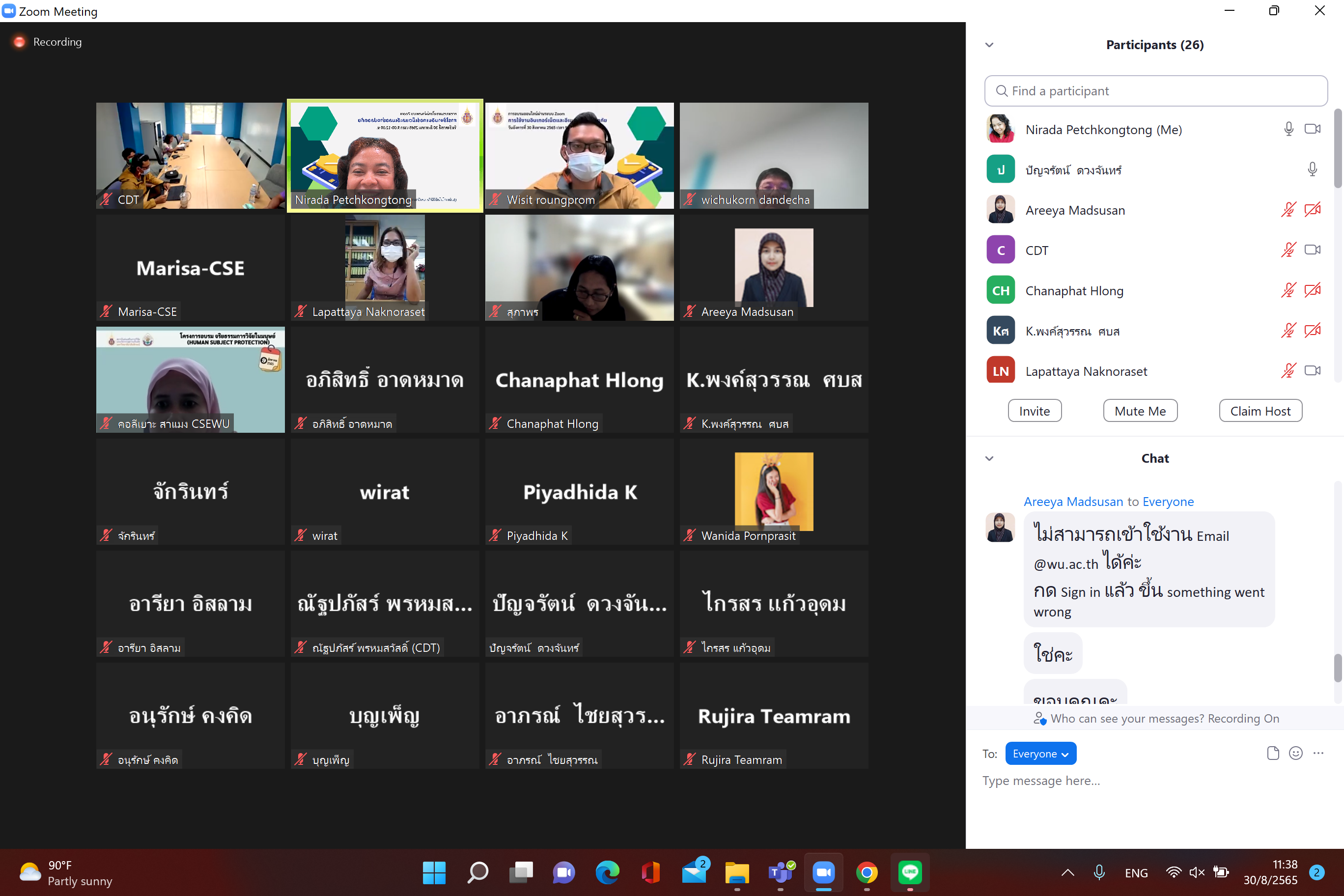
Task: Open Microsoft Teams from taskbar
Action: pyautogui.click(x=781, y=872)
